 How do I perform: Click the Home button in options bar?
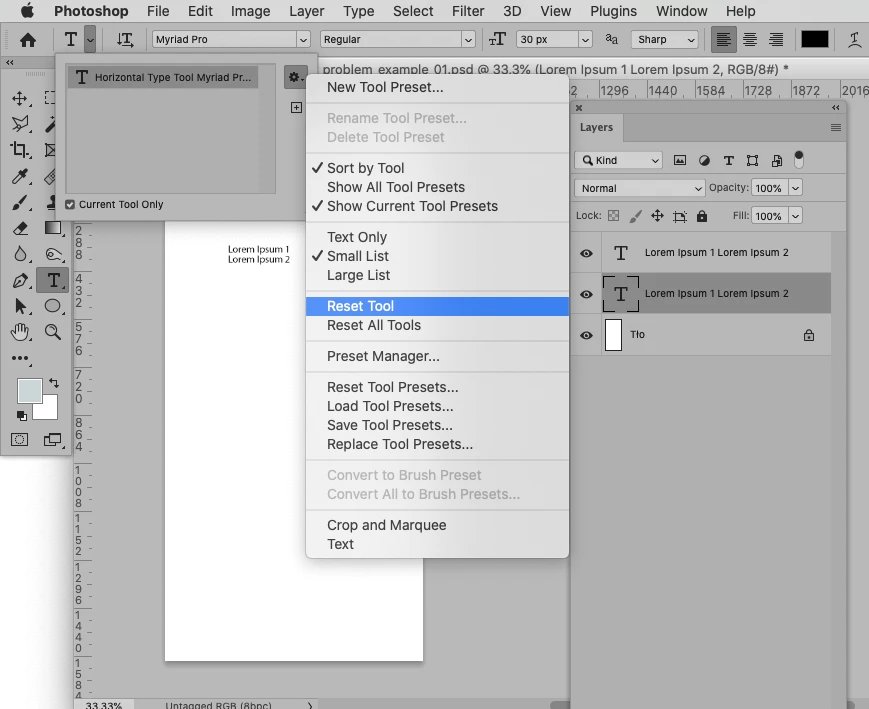(x=28, y=39)
